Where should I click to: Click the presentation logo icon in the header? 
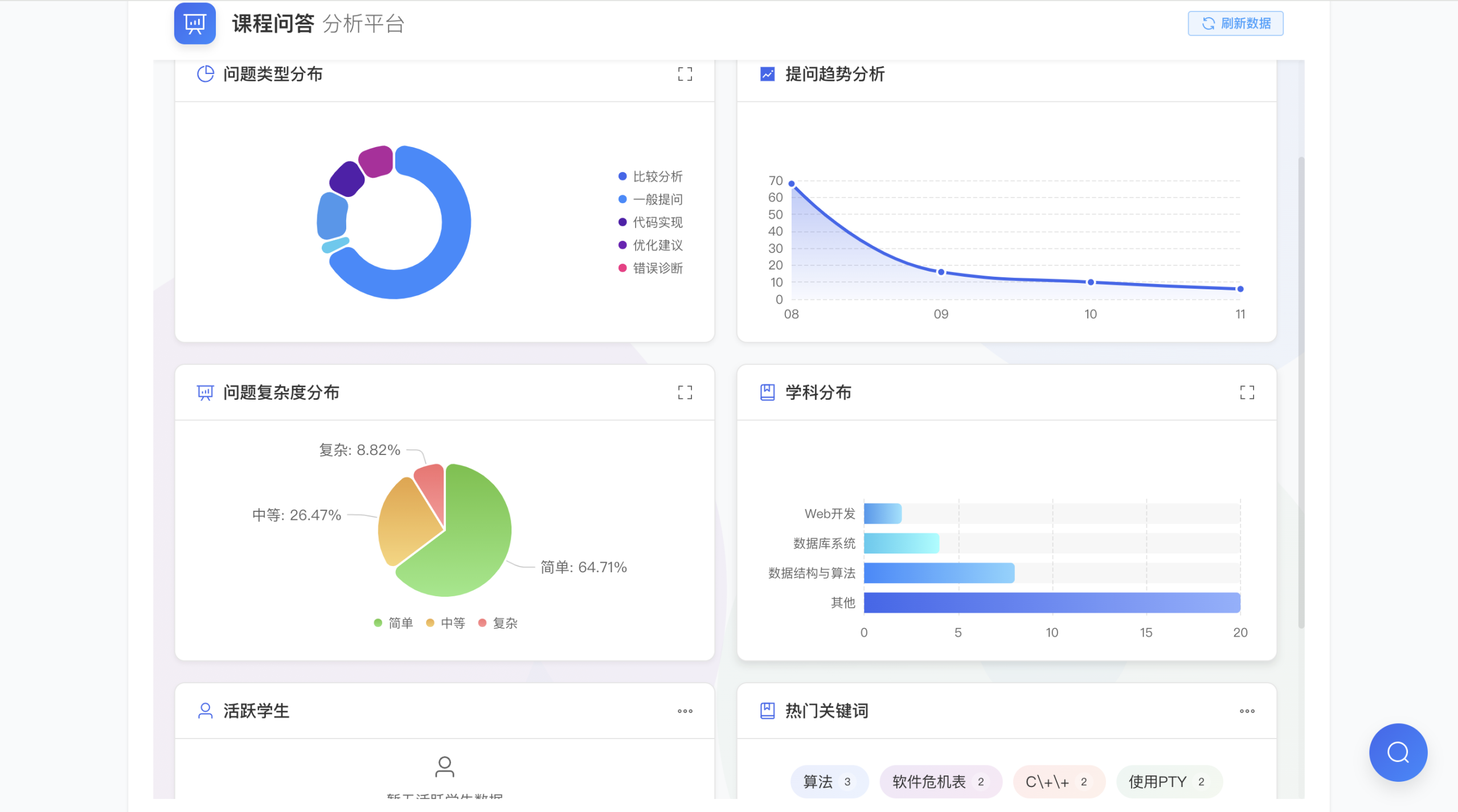[x=195, y=23]
